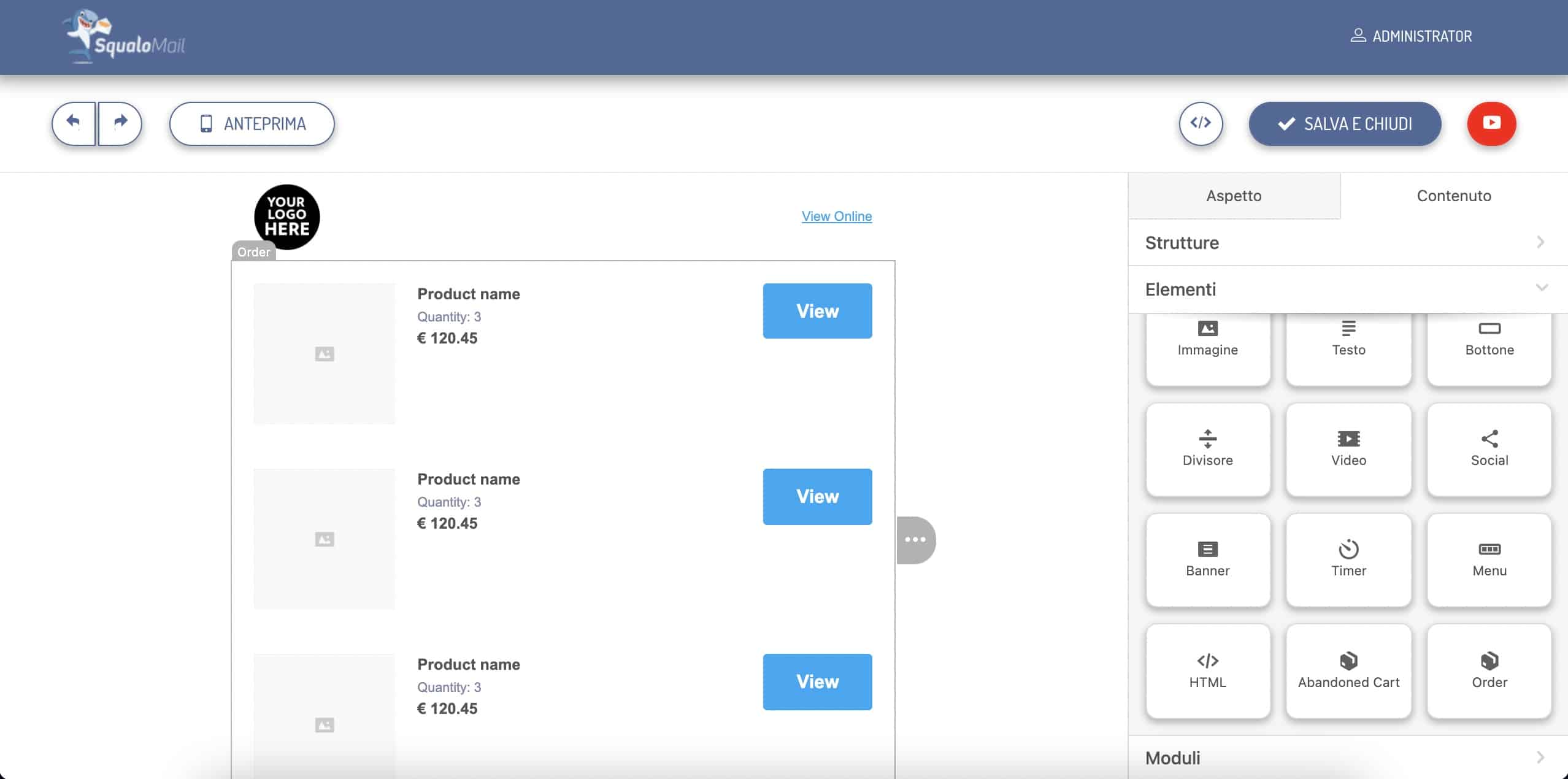1568x779 pixels.
Task: Click the third € 120.45 price
Action: point(447,708)
